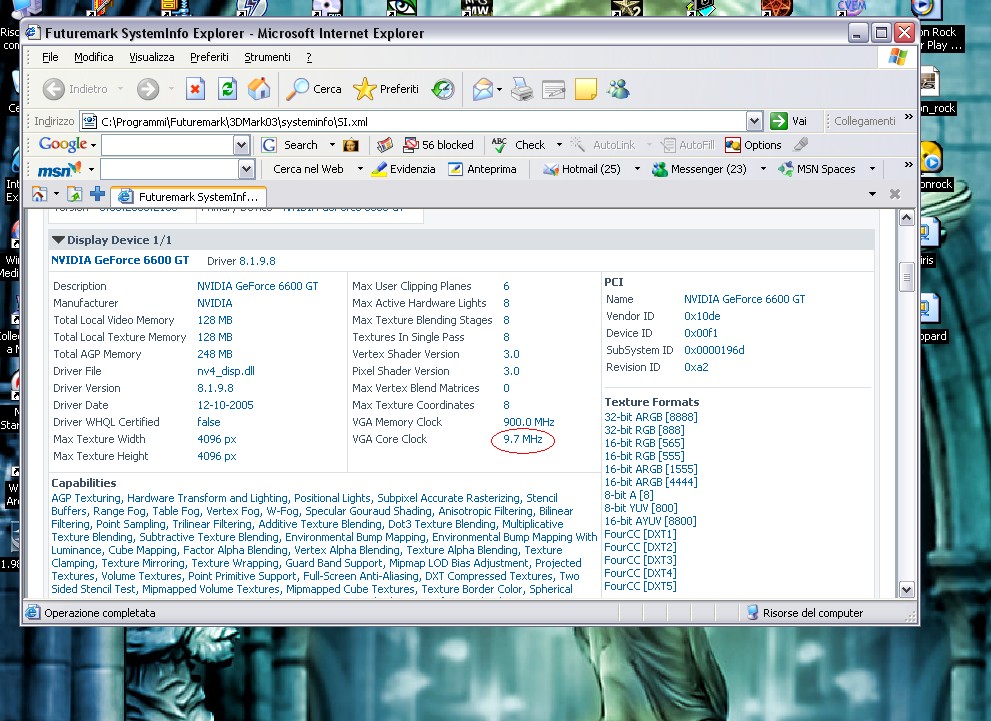Click Anteprima in MSN toolbar
991x721 pixels.
point(482,169)
